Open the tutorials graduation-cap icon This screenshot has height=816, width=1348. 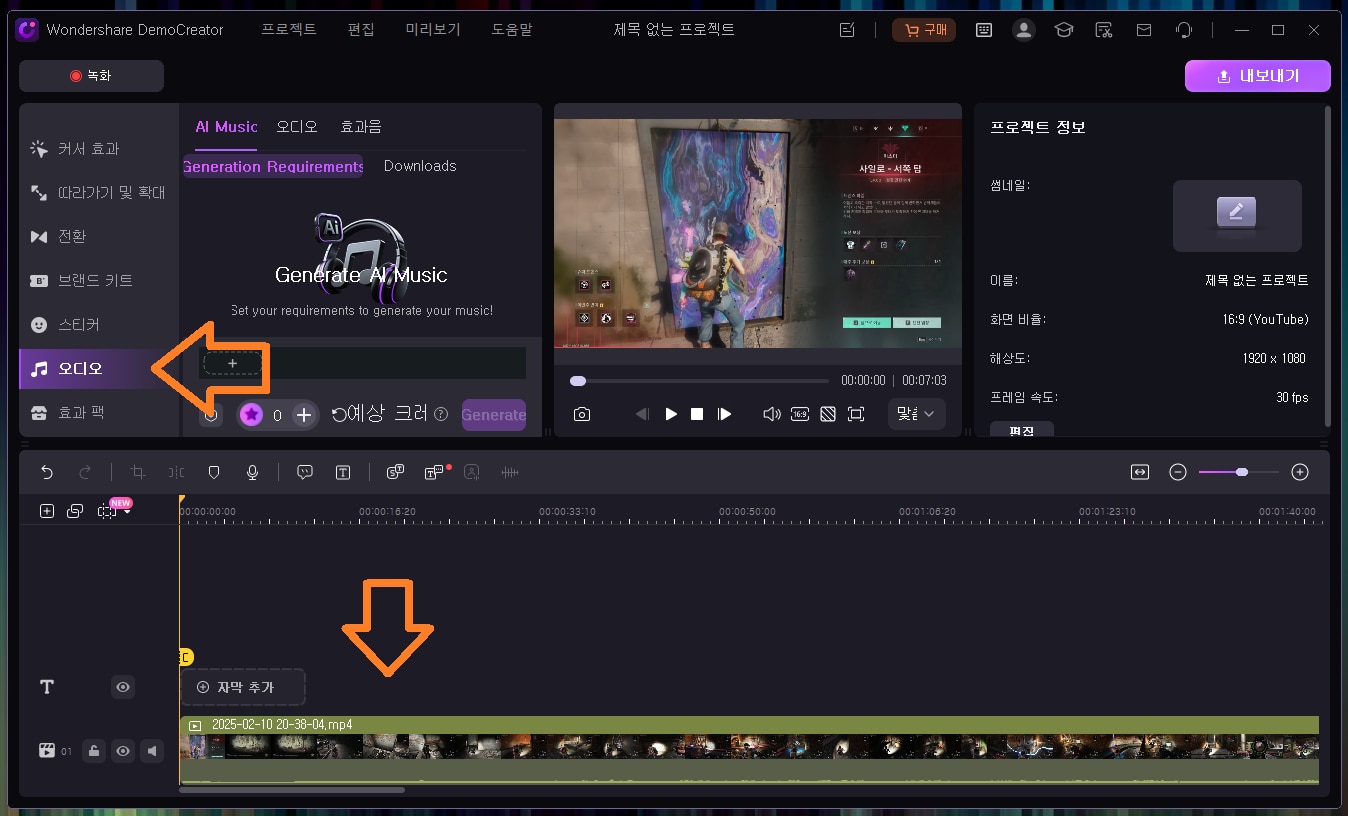[1064, 30]
